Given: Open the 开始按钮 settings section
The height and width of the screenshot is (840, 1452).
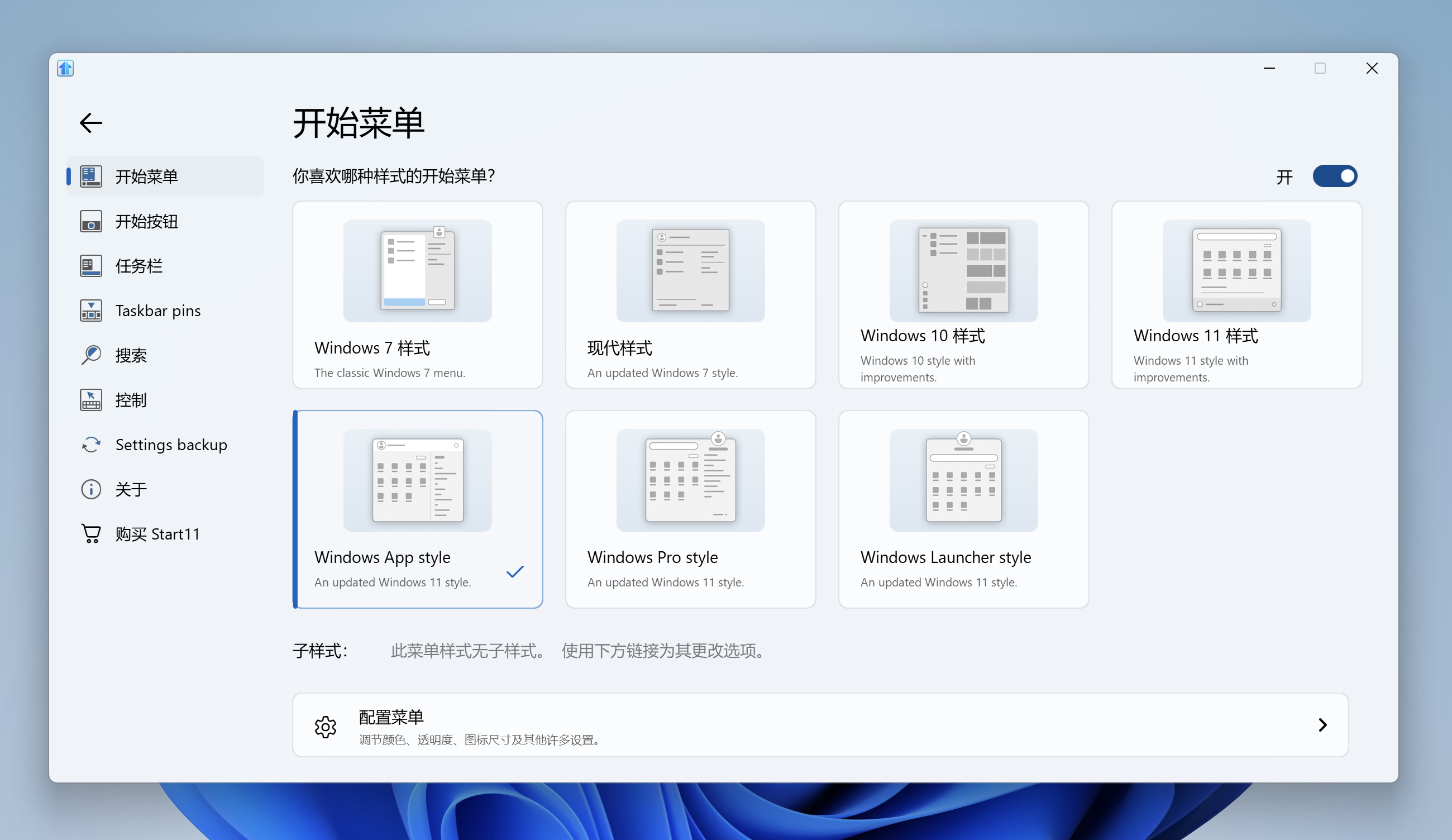Looking at the screenshot, I should [146, 221].
